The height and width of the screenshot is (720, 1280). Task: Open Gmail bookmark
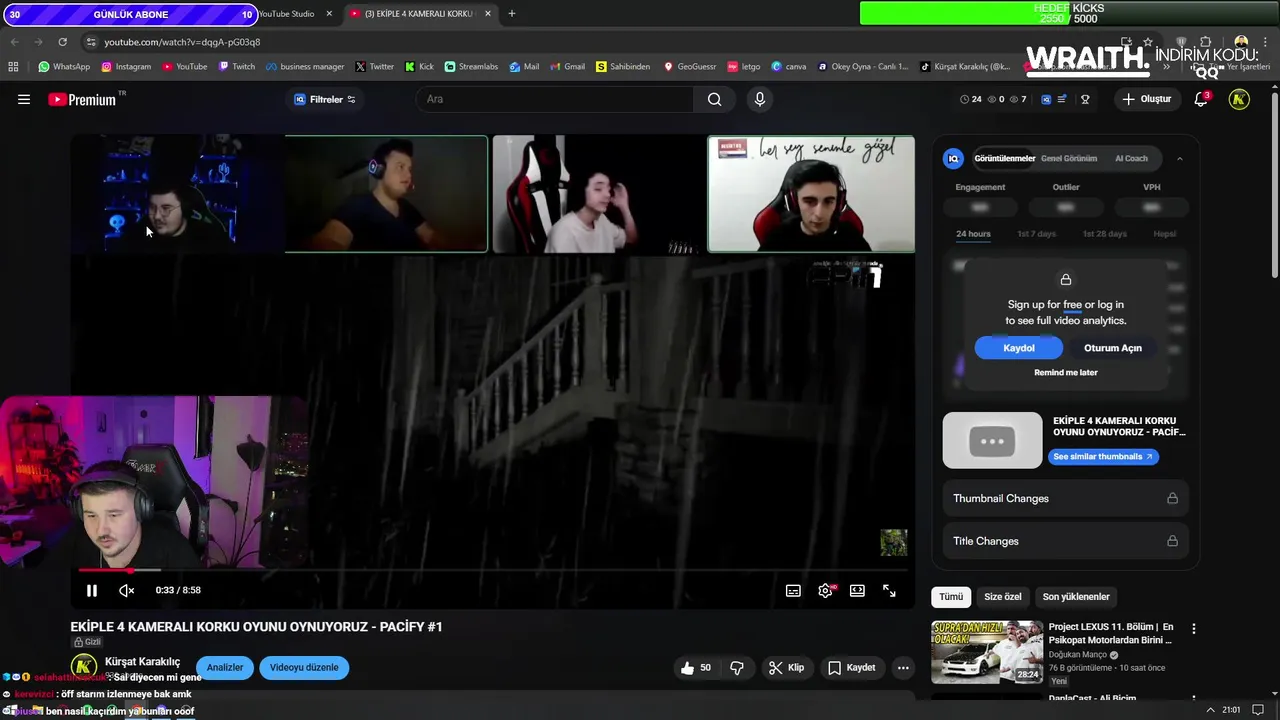coord(567,67)
